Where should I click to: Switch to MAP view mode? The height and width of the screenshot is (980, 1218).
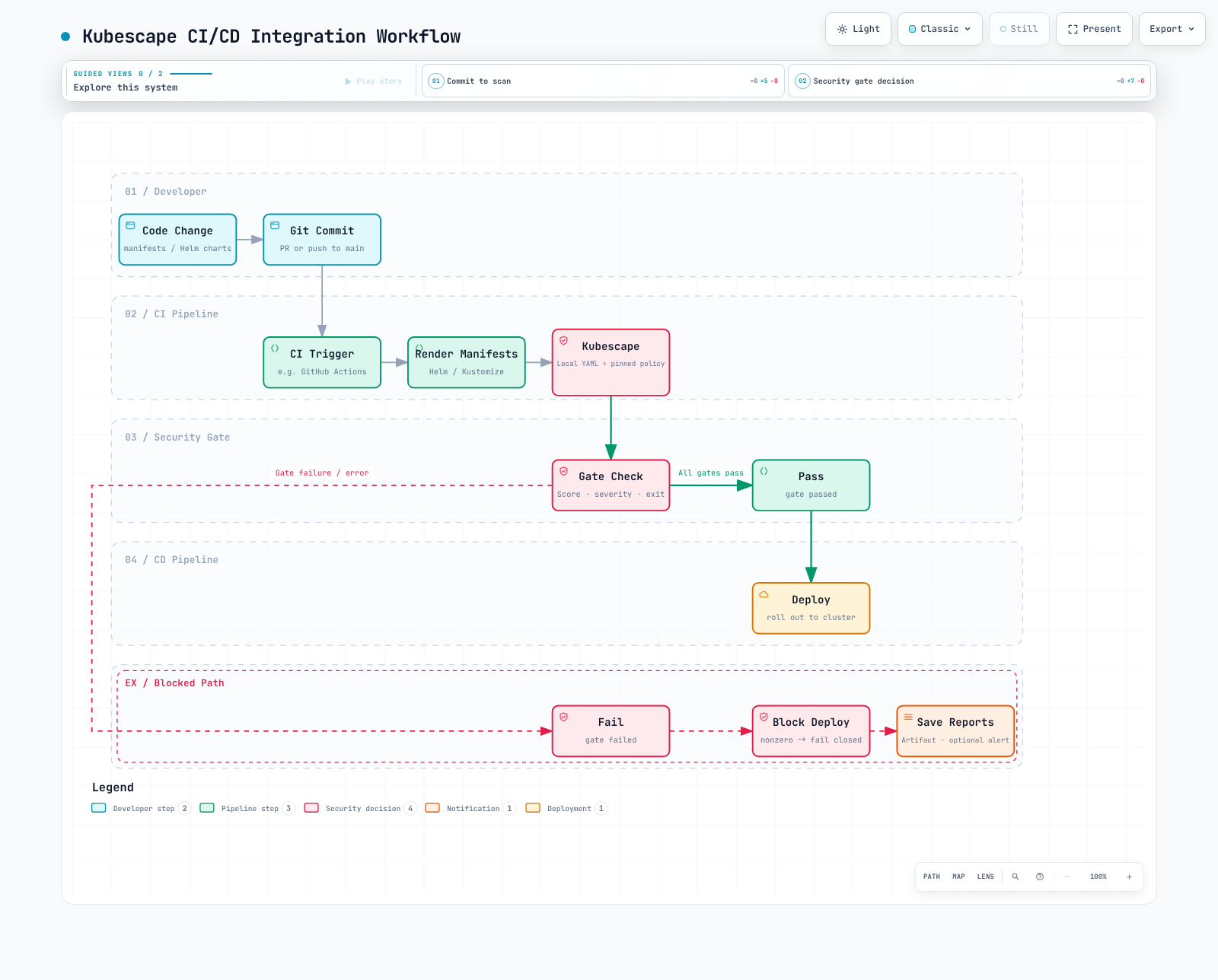pyautogui.click(x=958, y=877)
